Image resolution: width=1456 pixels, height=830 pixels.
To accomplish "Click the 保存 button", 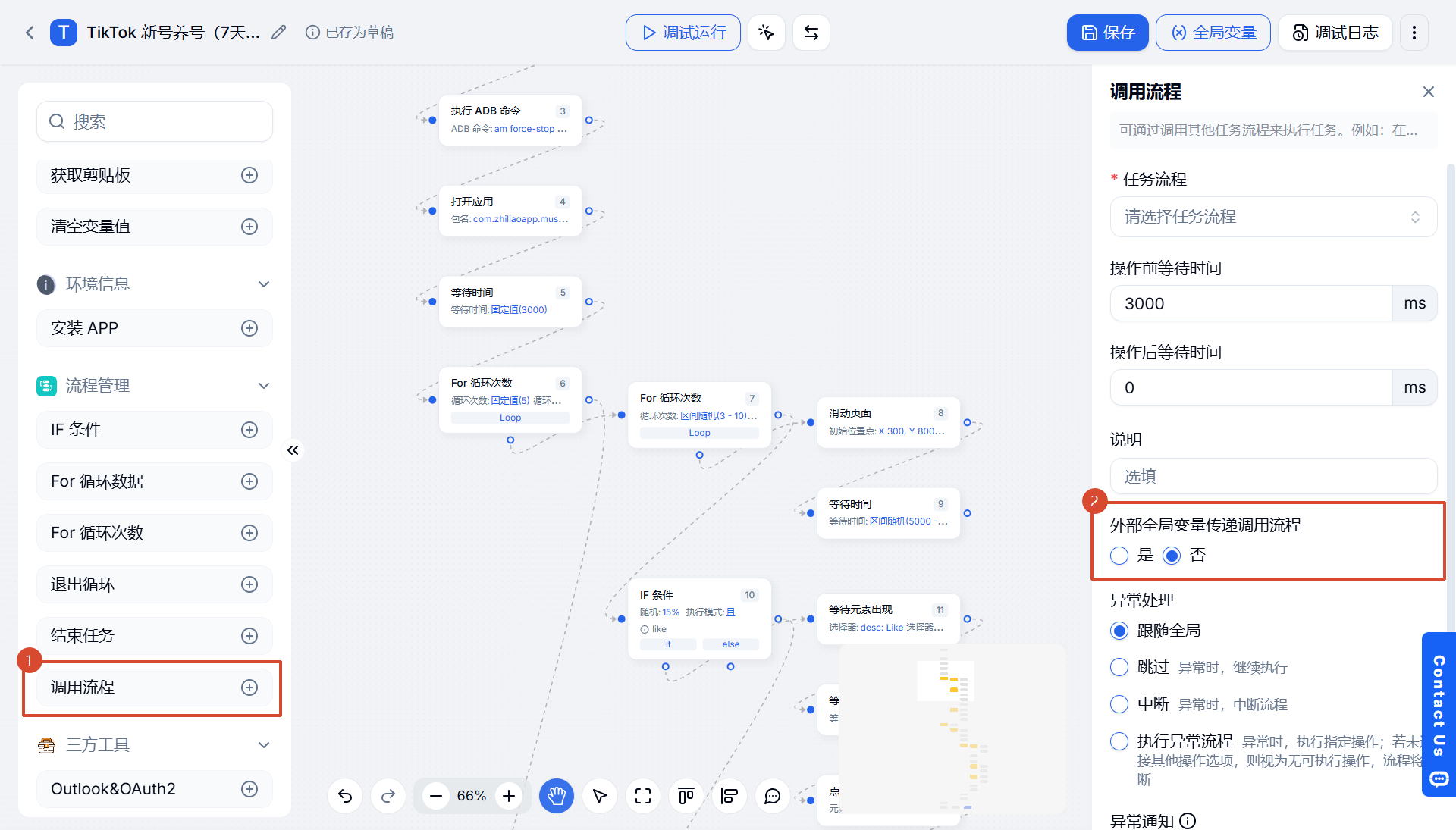I will pyautogui.click(x=1107, y=33).
